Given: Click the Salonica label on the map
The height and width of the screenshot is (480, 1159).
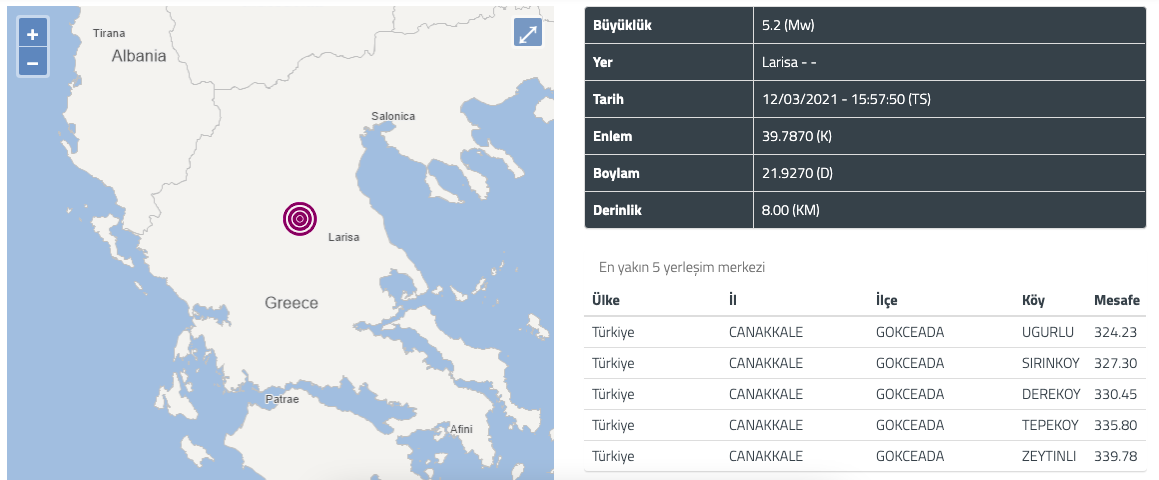Looking at the screenshot, I should tap(393, 116).
